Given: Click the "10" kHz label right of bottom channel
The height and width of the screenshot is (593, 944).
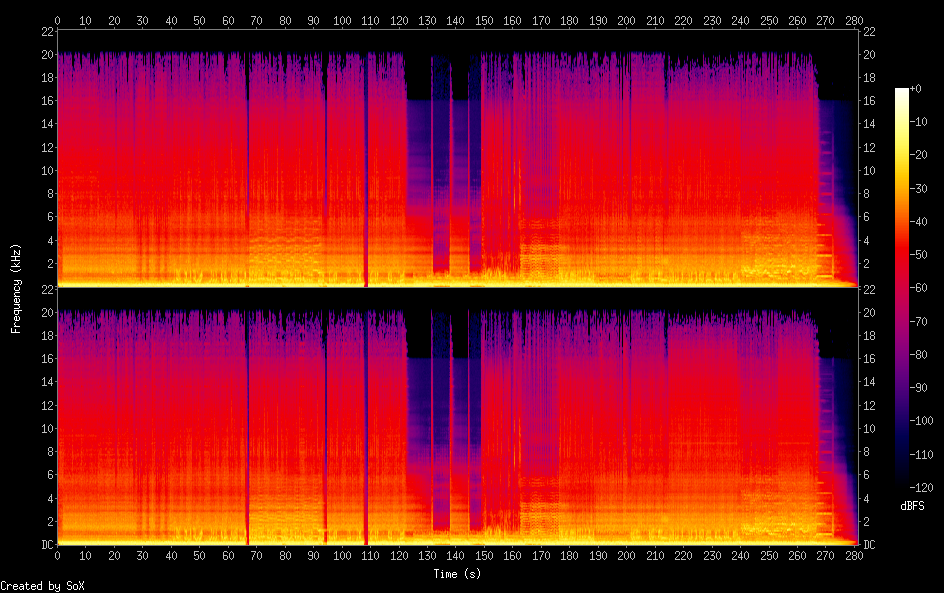Looking at the screenshot, I should point(869,428).
